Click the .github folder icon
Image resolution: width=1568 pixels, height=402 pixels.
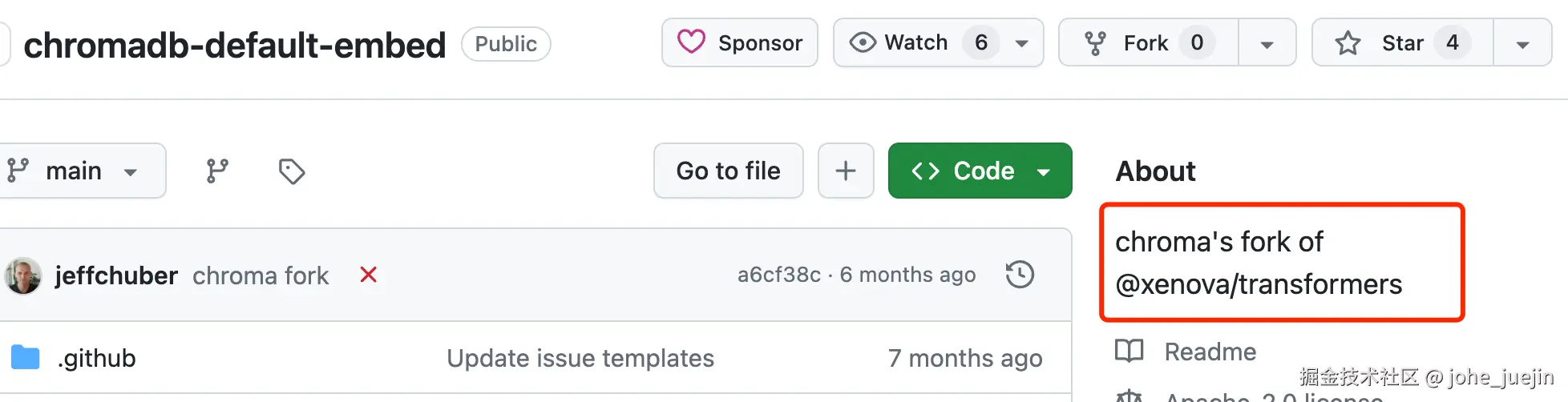[x=26, y=357]
